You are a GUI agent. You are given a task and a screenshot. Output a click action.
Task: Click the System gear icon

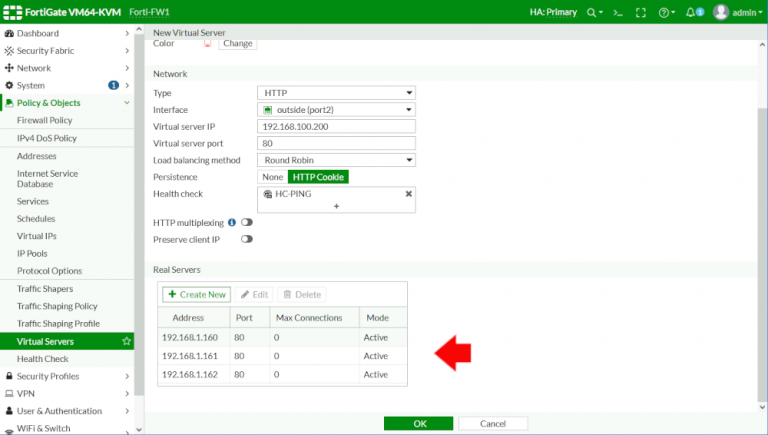pos(9,85)
